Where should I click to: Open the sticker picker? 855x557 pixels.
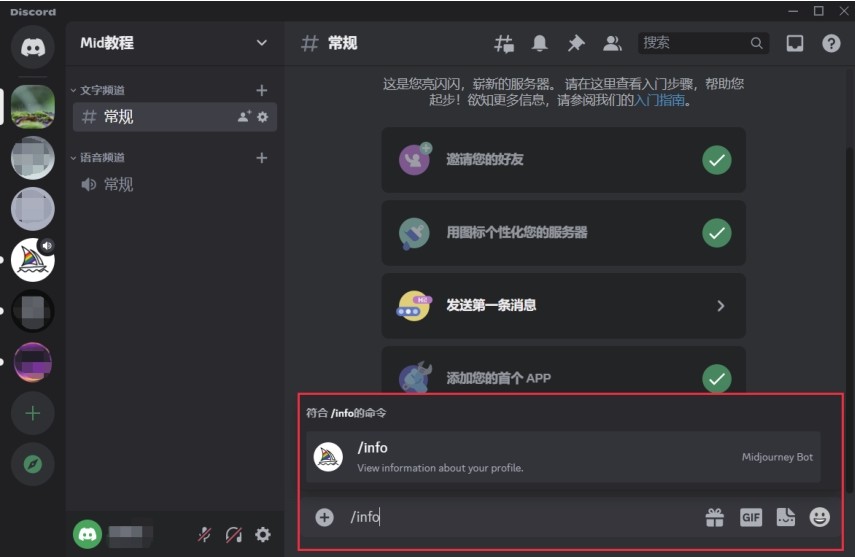(786, 517)
